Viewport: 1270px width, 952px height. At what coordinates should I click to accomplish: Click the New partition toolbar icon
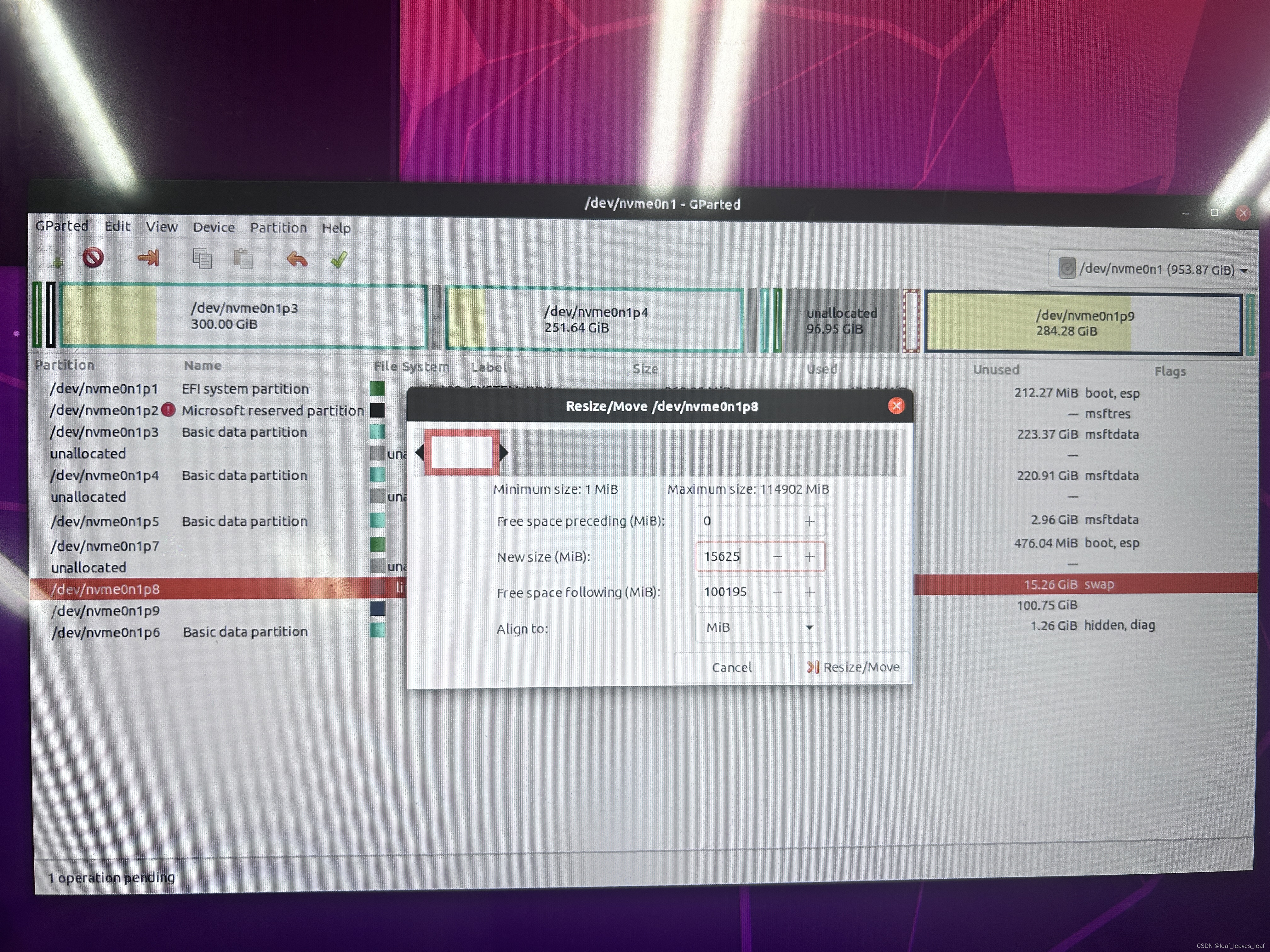point(56,259)
